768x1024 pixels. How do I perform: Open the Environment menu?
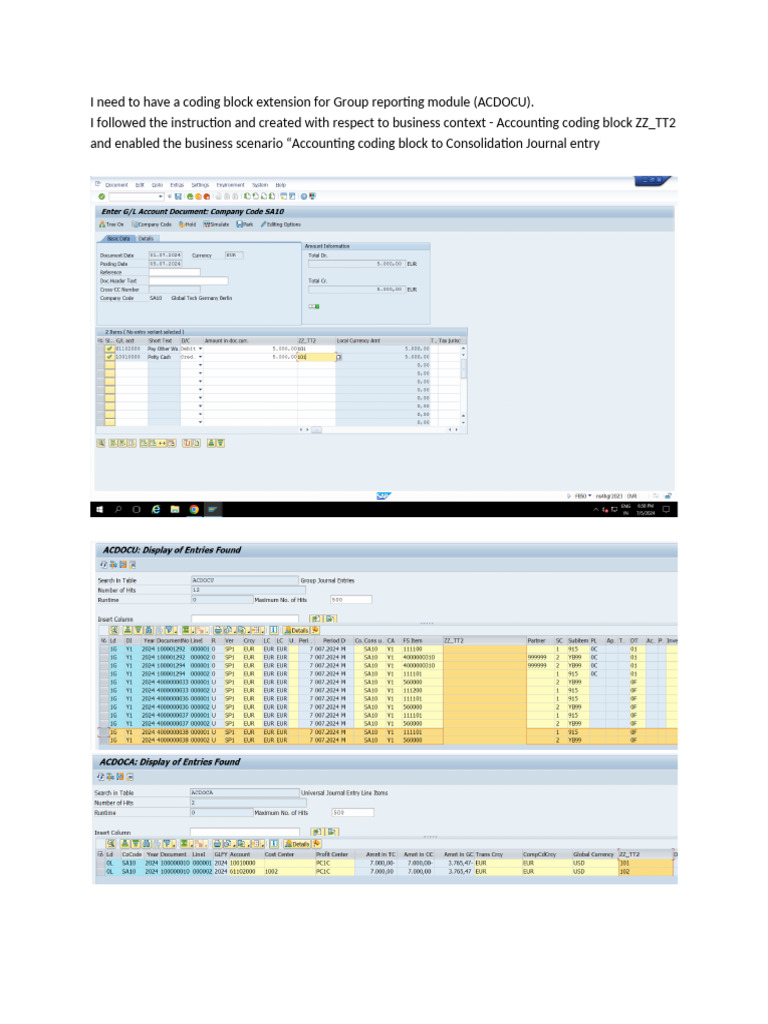231,185
